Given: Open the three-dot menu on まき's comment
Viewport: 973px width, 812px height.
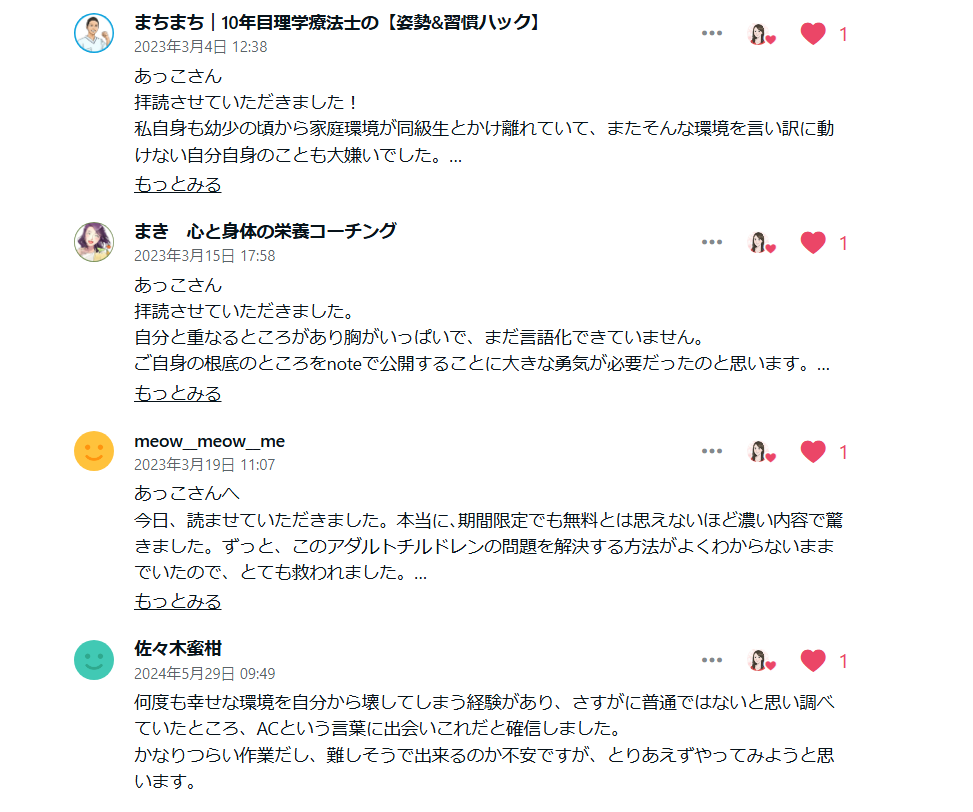Looking at the screenshot, I should [x=712, y=243].
